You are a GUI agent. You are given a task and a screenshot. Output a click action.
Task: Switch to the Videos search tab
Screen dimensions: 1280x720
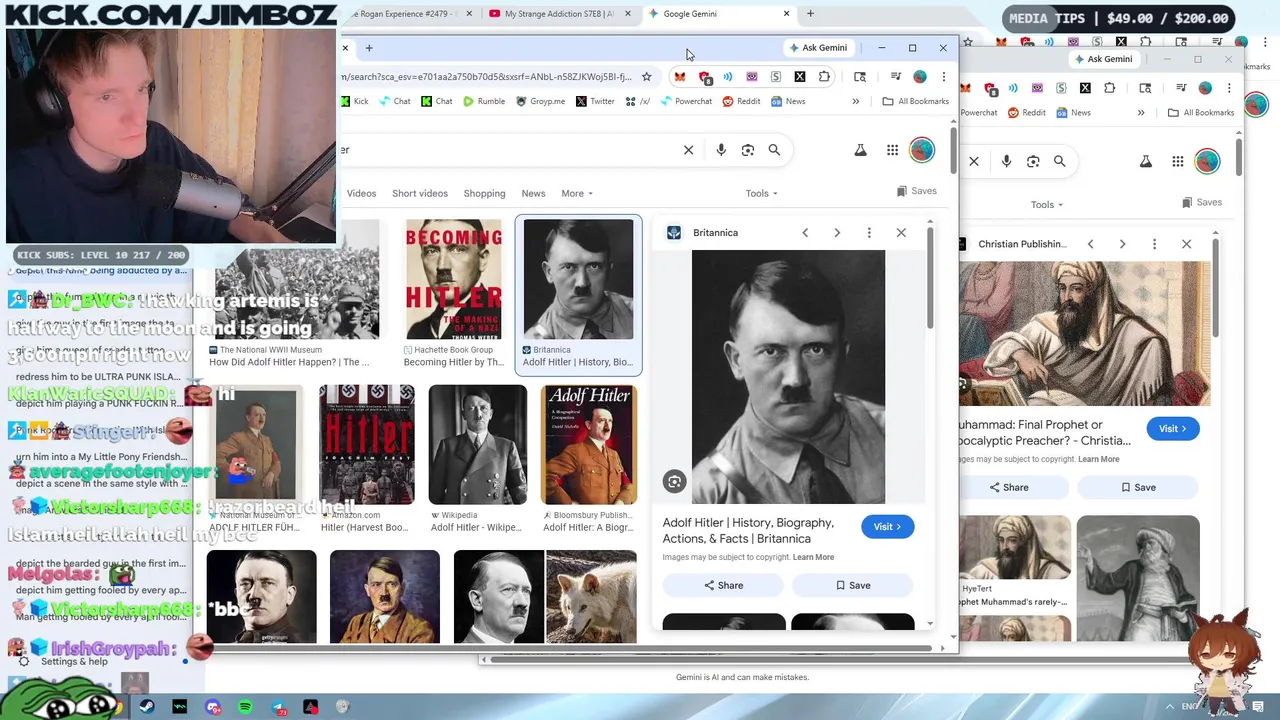click(x=361, y=193)
